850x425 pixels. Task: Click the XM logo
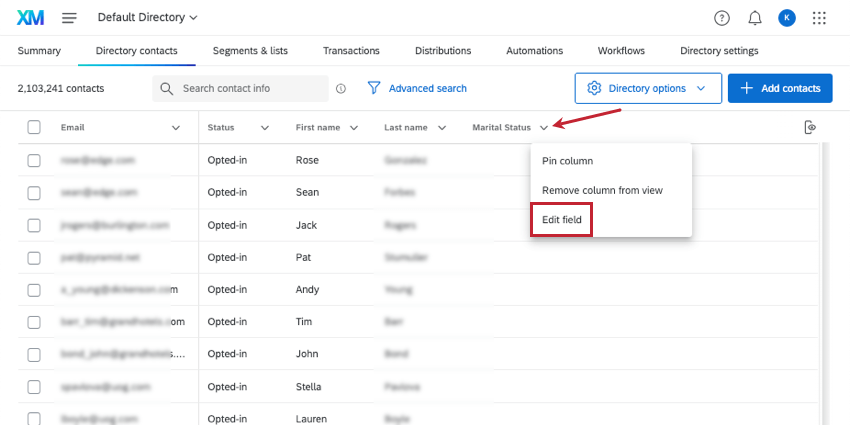[x=30, y=18]
